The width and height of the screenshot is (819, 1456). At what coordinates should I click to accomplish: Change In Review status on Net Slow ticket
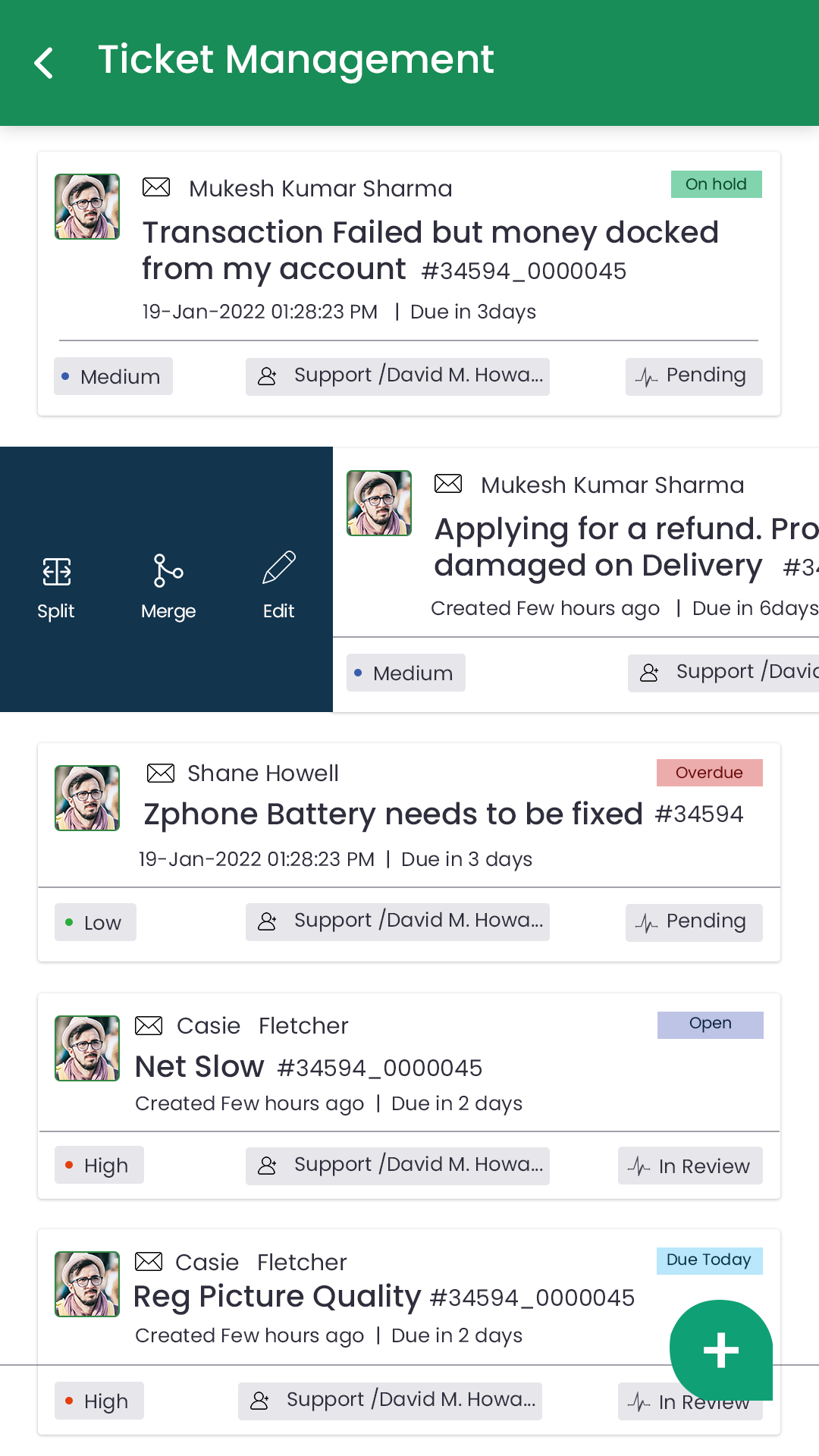pyautogui.click(x=690, y=1166)
